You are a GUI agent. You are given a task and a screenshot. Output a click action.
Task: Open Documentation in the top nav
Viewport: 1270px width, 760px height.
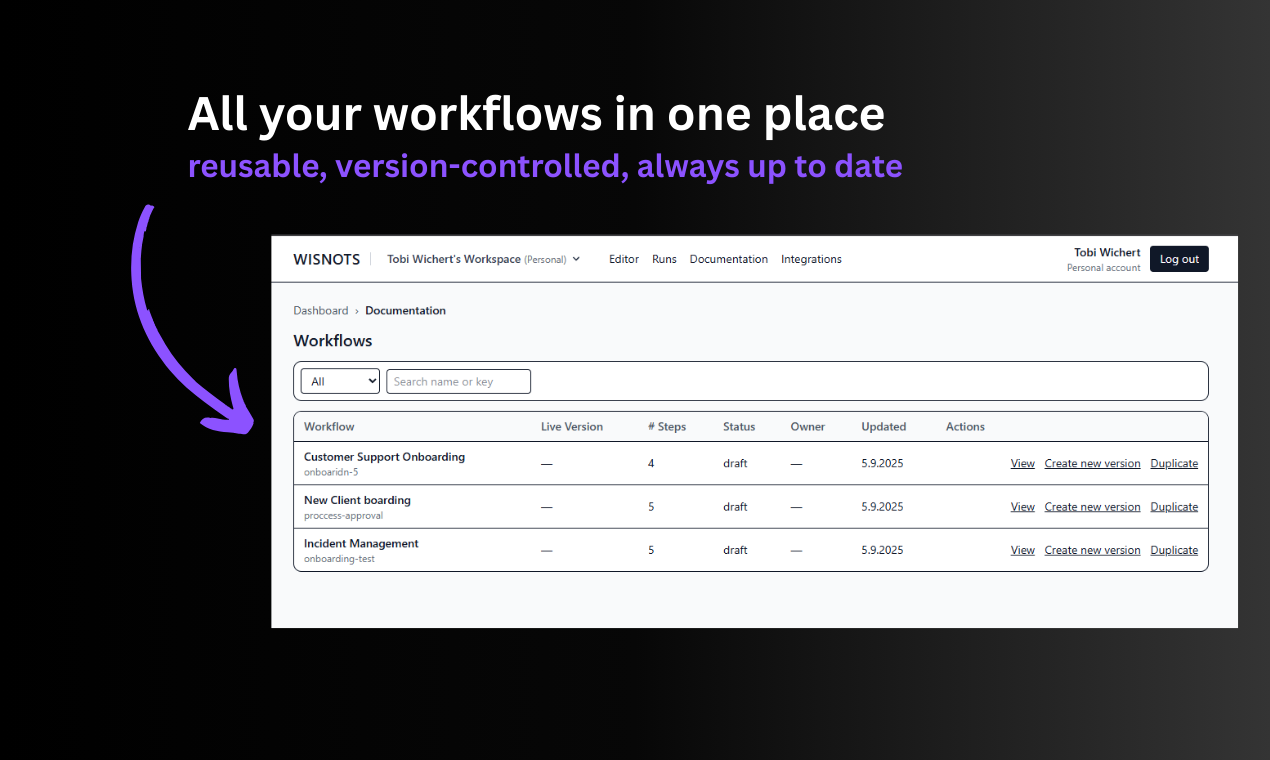[729, 259]
